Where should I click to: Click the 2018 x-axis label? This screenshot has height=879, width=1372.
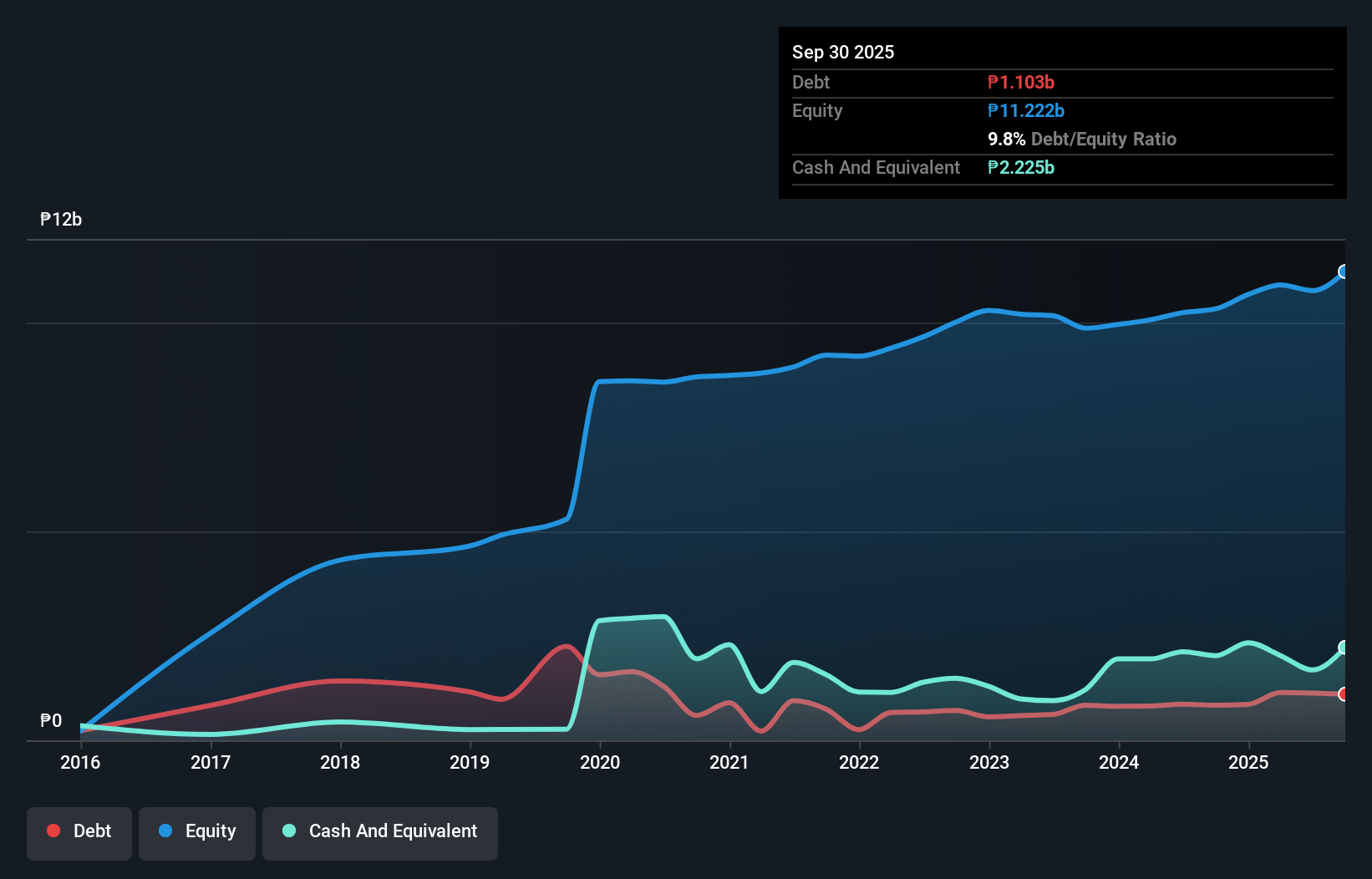(x=340, y=762)
